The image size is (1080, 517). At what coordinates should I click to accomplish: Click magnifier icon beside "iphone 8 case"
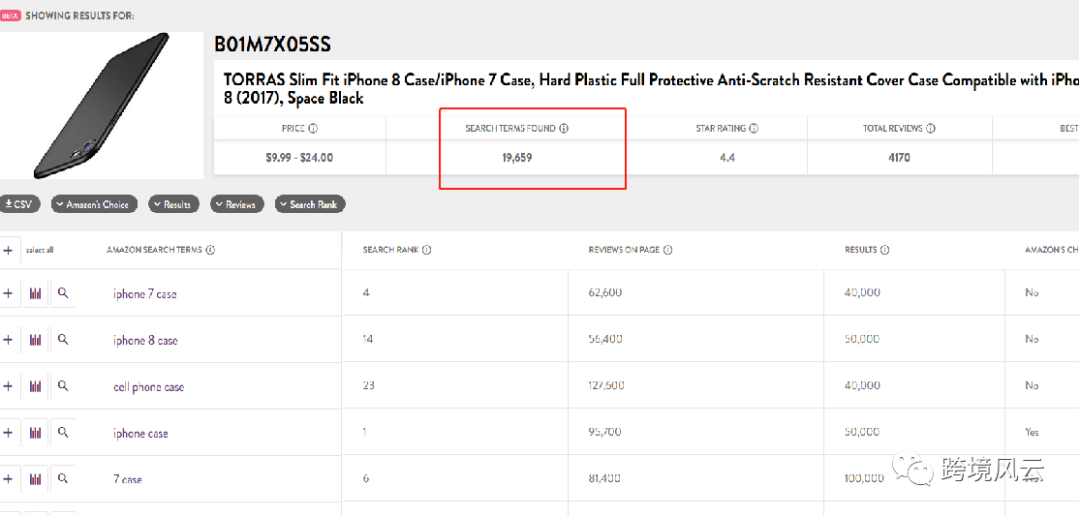[x=63, y=340]
